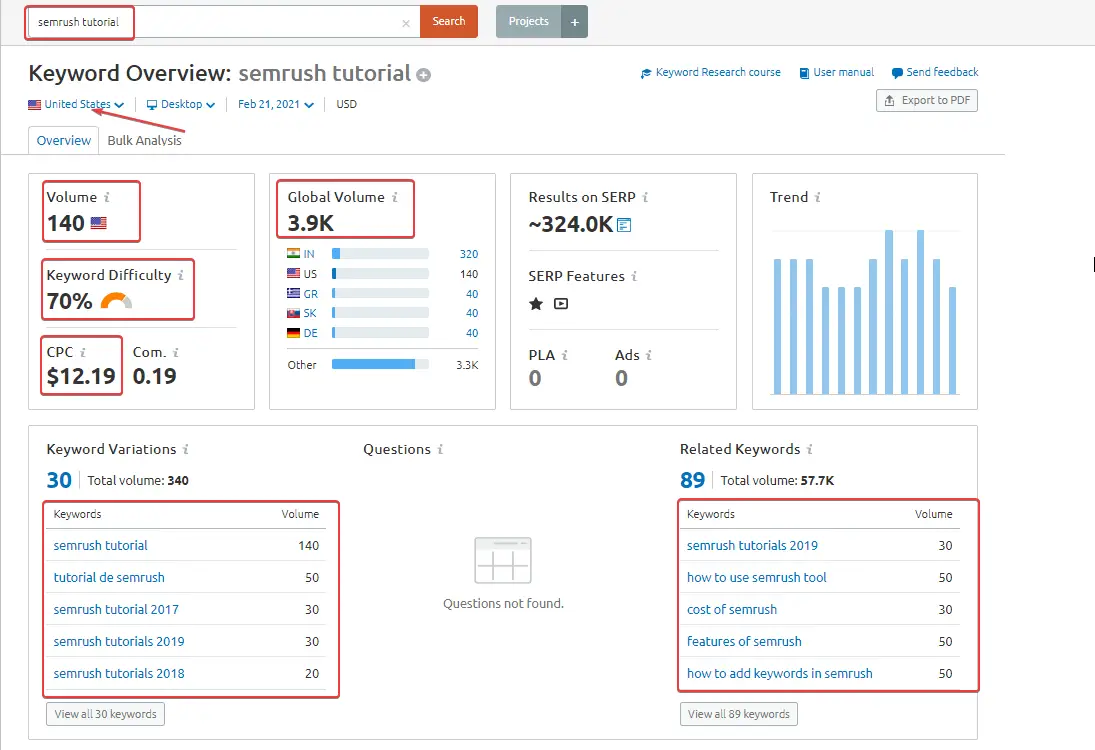Click the info icon next to Questions

coord(440,450)
